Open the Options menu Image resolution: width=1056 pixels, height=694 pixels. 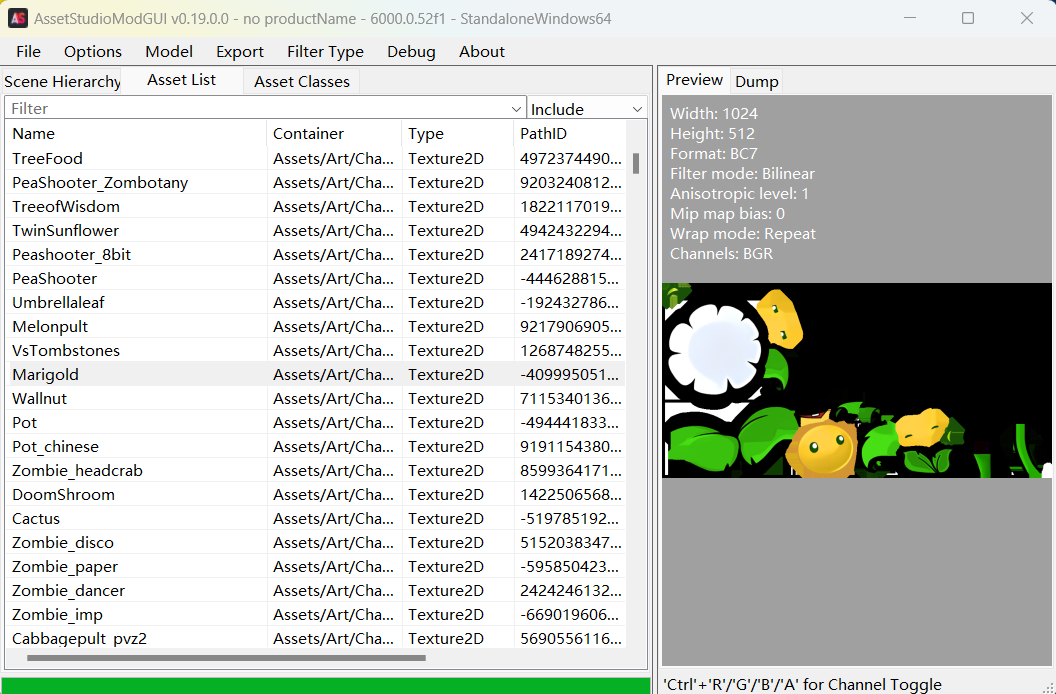click(92, 52)
